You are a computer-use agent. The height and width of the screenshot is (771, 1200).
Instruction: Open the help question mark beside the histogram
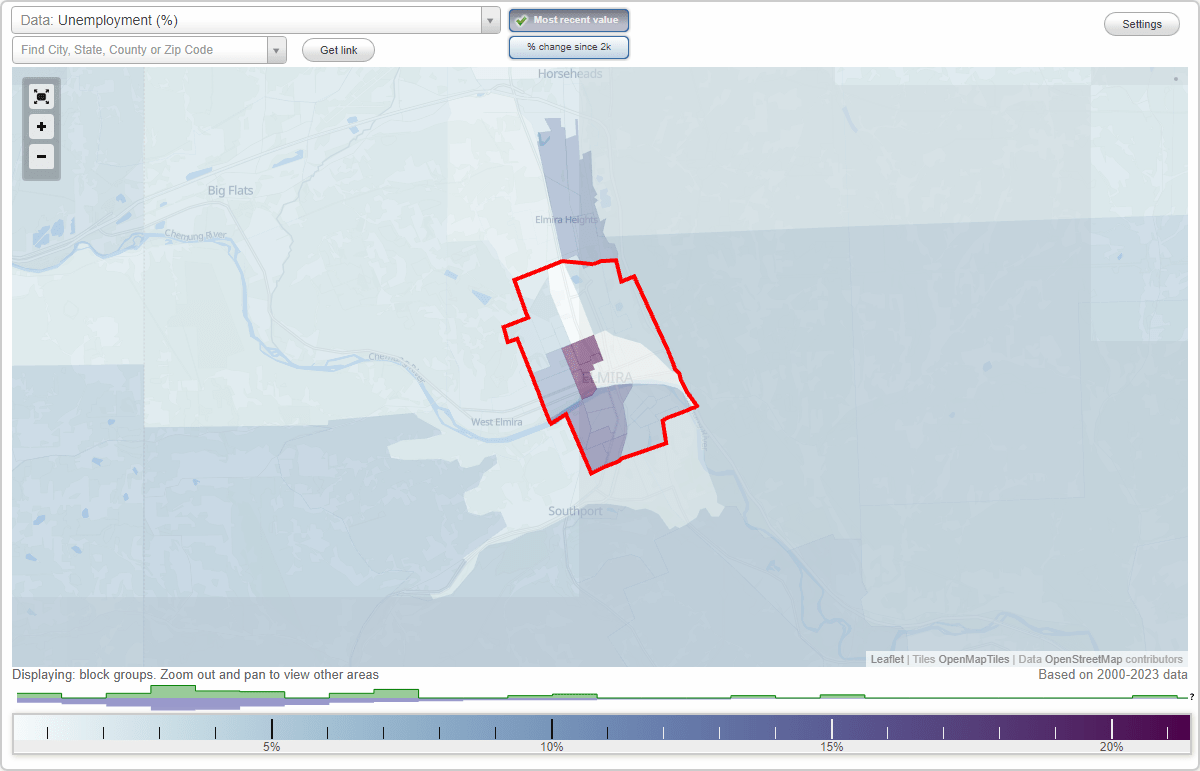(x=1190, y=697)
